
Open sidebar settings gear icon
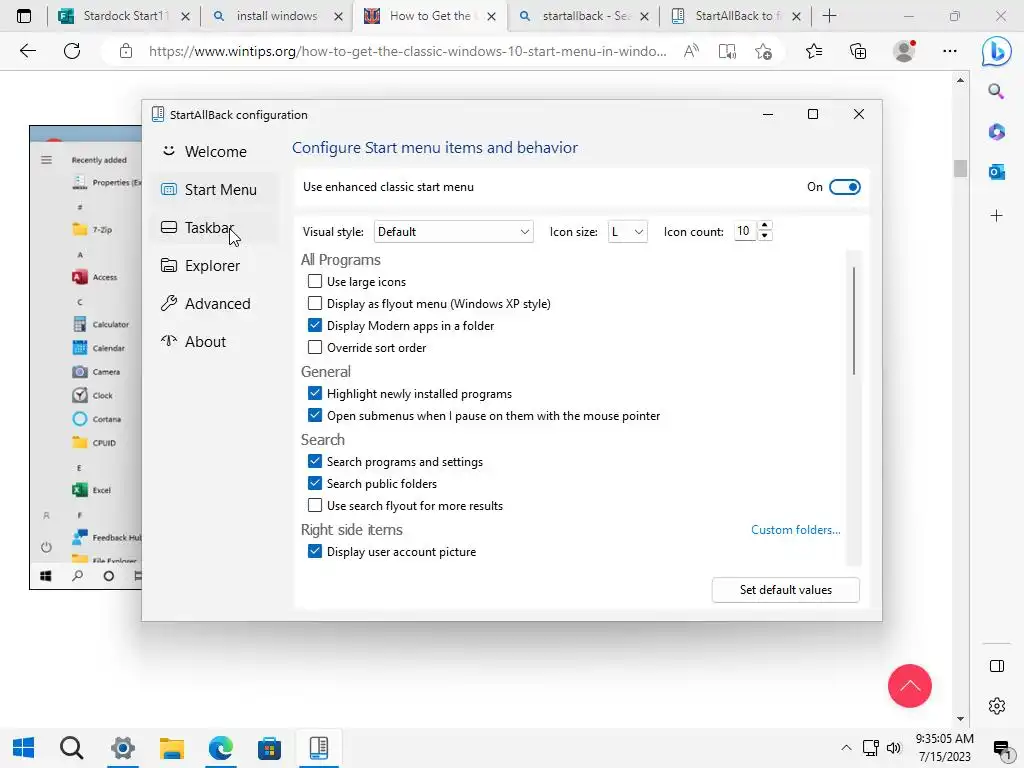click(x=997, y=706)
